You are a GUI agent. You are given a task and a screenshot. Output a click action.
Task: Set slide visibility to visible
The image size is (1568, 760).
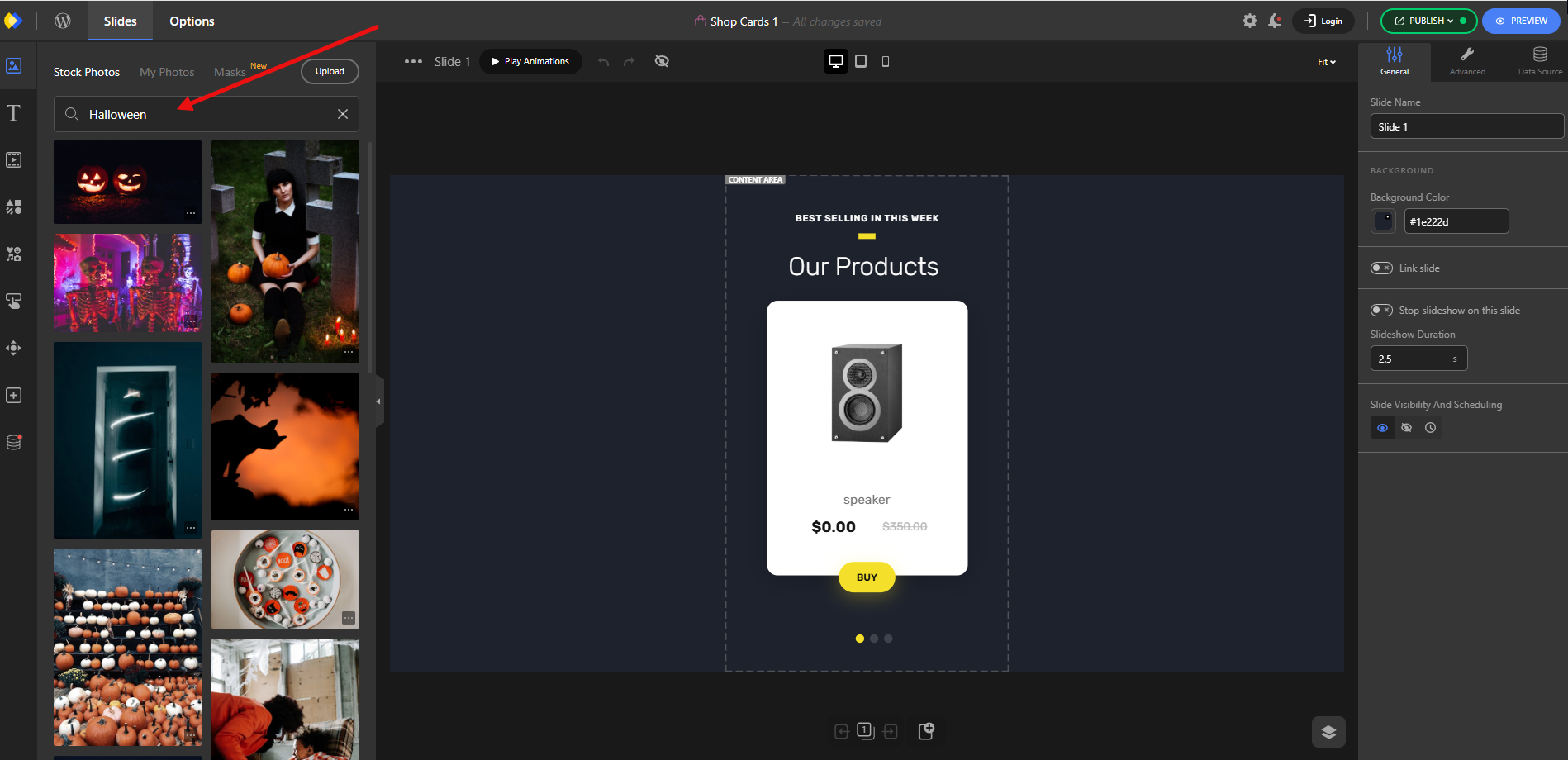pyautogui.click(x=1382, y=428)
